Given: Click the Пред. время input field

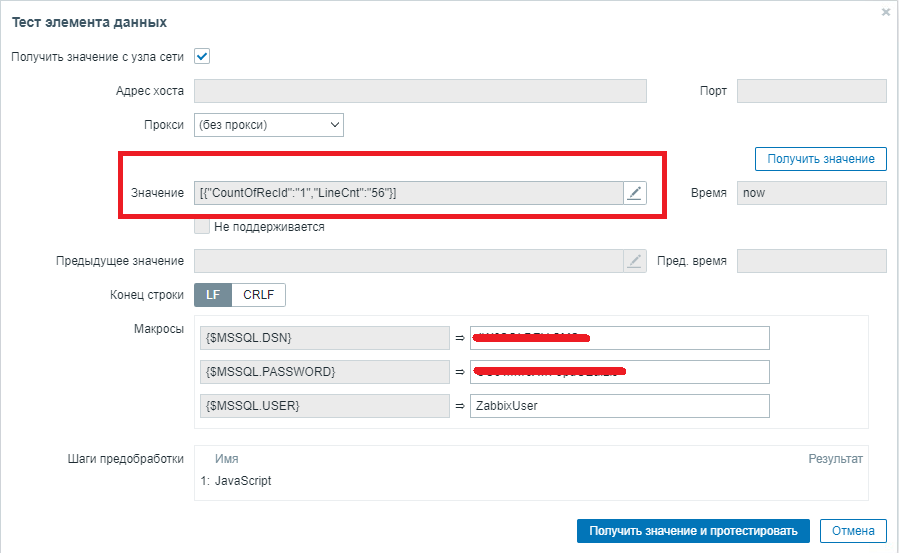Looking at the screenshot, I should 811,261.
